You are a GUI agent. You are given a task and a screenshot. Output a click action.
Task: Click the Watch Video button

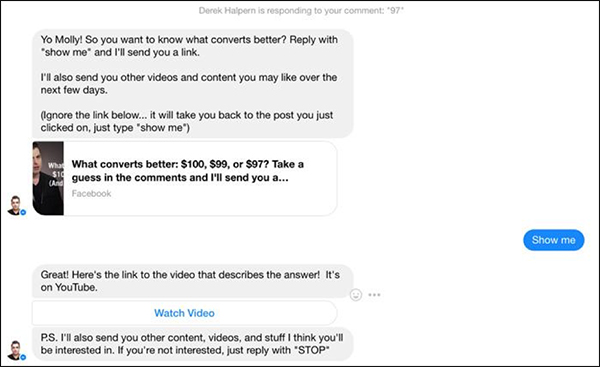(x=184, y=313)
